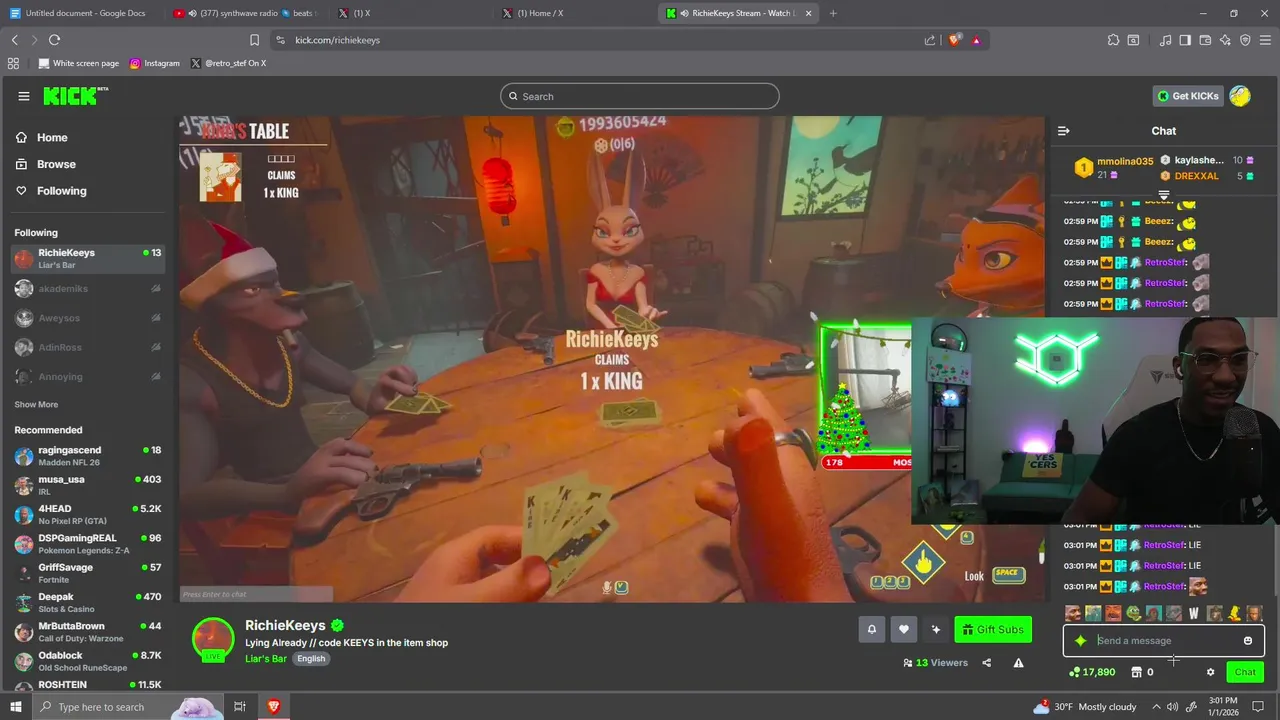
Task: Open Brave Wallet icon
Action: [x=1205, y=40]
